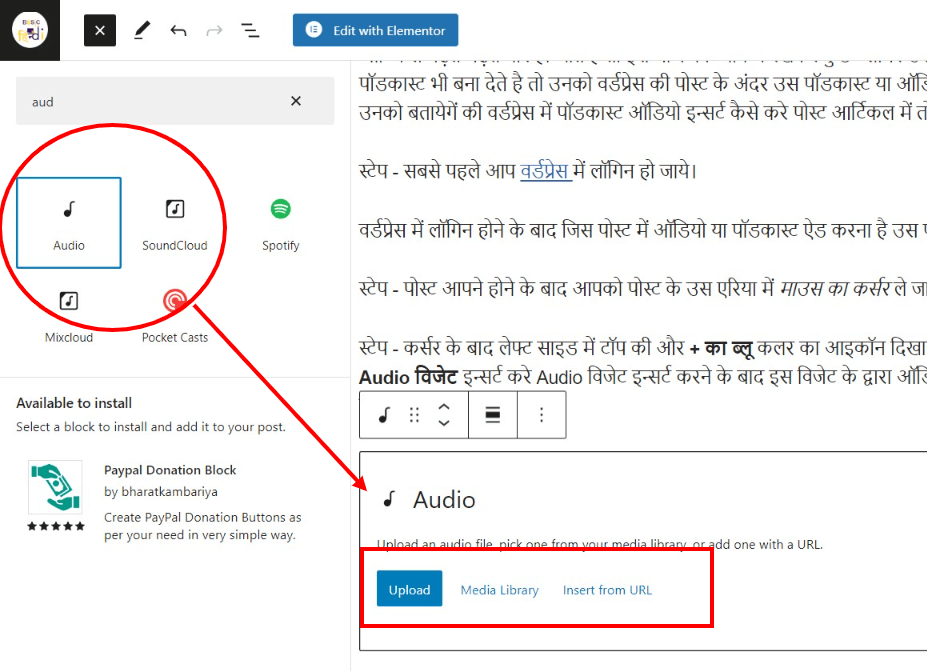Open the List View outline
This screenshot has height=671, width=927.
pos(250,30)
